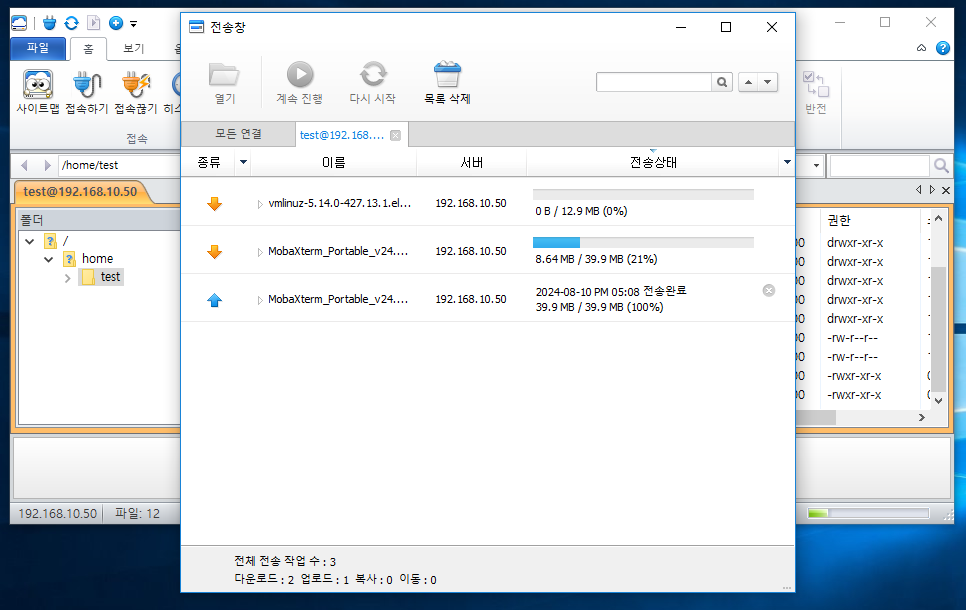Select the test@192.168.... transfer tab
966x610 pixels.
[x=342, y=135]
